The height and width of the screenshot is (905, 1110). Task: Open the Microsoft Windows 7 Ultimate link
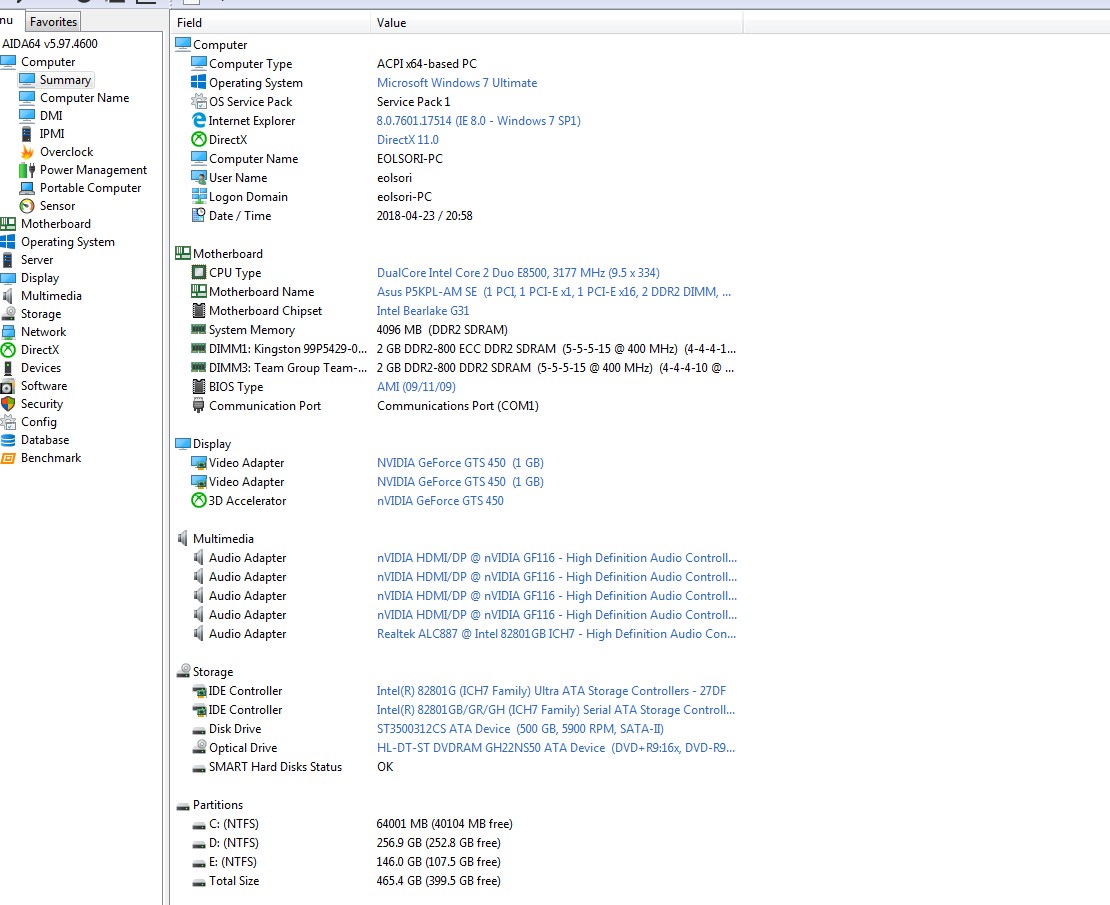tap(457, 82)
